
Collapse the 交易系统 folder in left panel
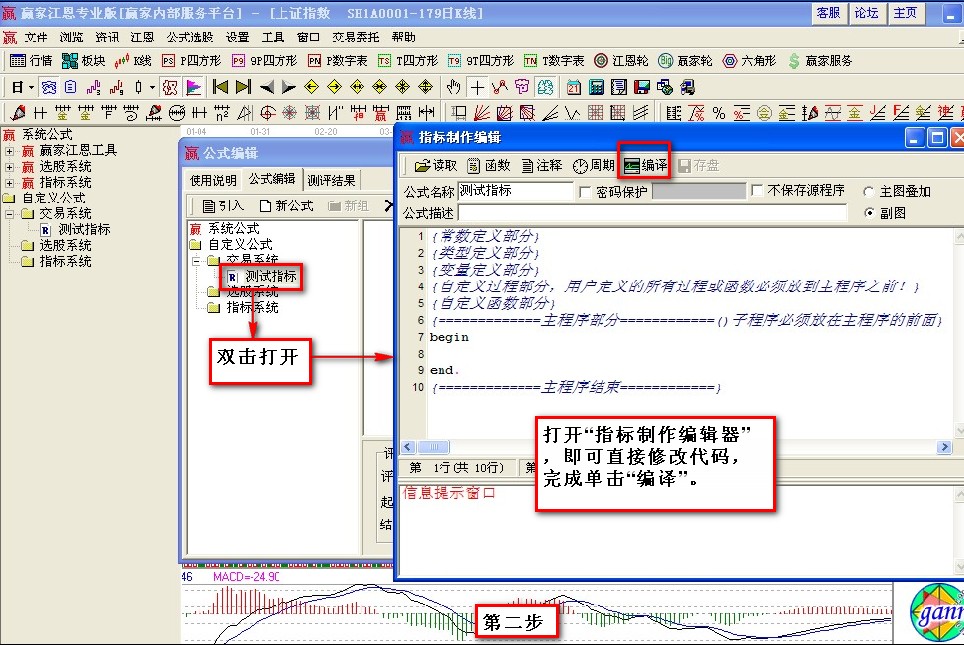click(x=10, y=214)
